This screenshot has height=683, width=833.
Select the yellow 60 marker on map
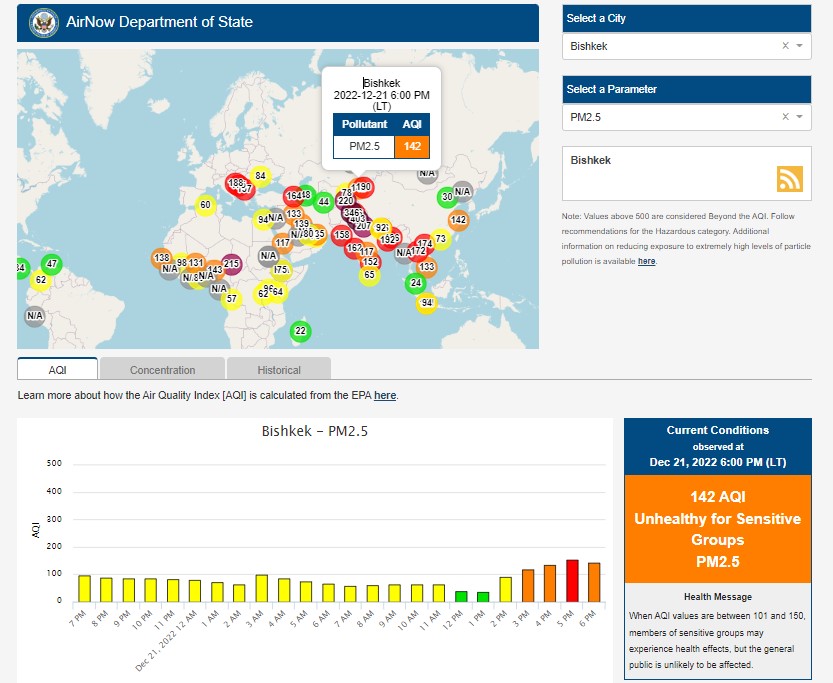click(205, 205)
